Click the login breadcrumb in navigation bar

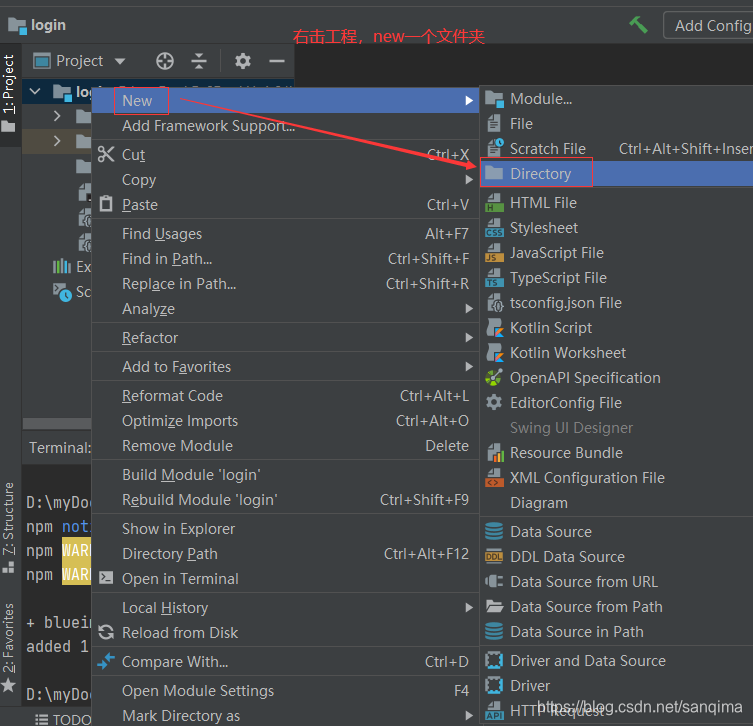pos(37,25)
